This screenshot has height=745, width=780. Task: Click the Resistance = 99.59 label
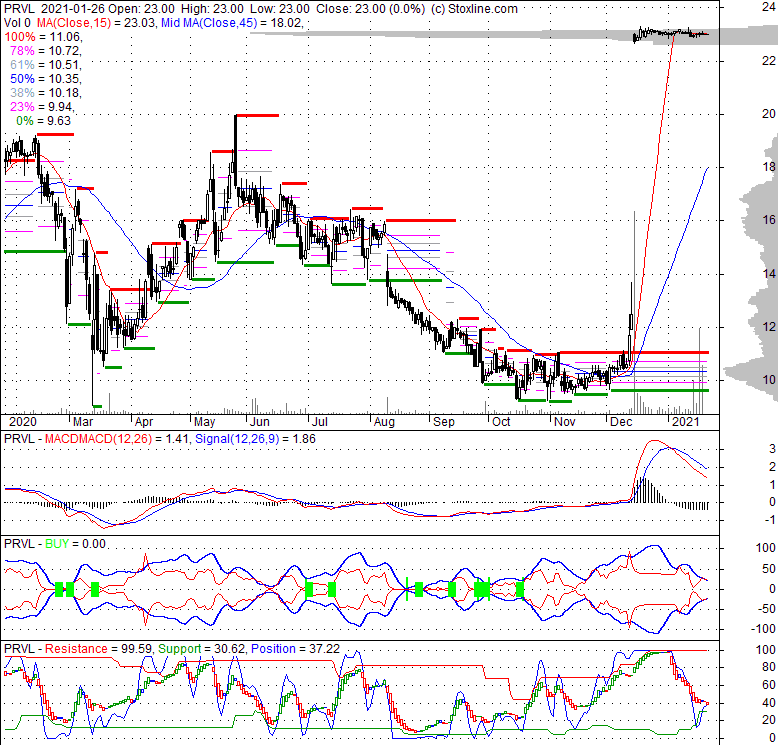pyautogui.click(x=99, y=649)
